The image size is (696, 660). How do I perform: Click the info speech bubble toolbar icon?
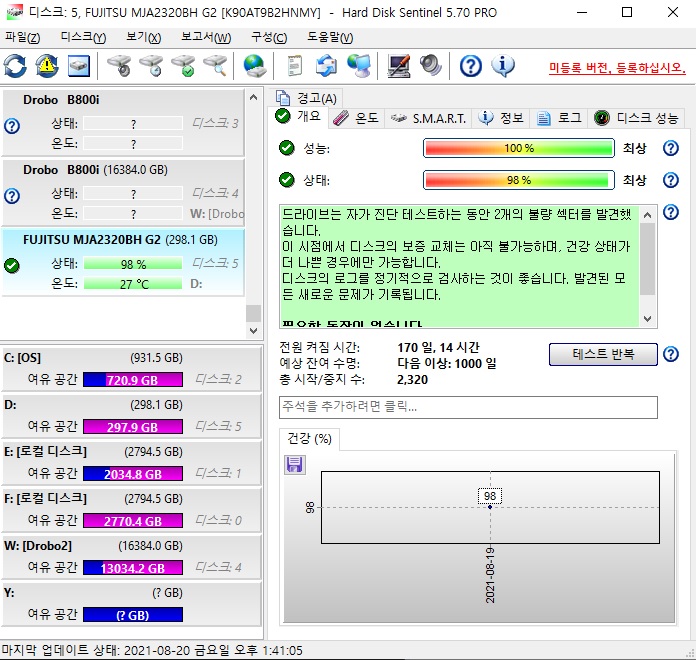[502, 66]
